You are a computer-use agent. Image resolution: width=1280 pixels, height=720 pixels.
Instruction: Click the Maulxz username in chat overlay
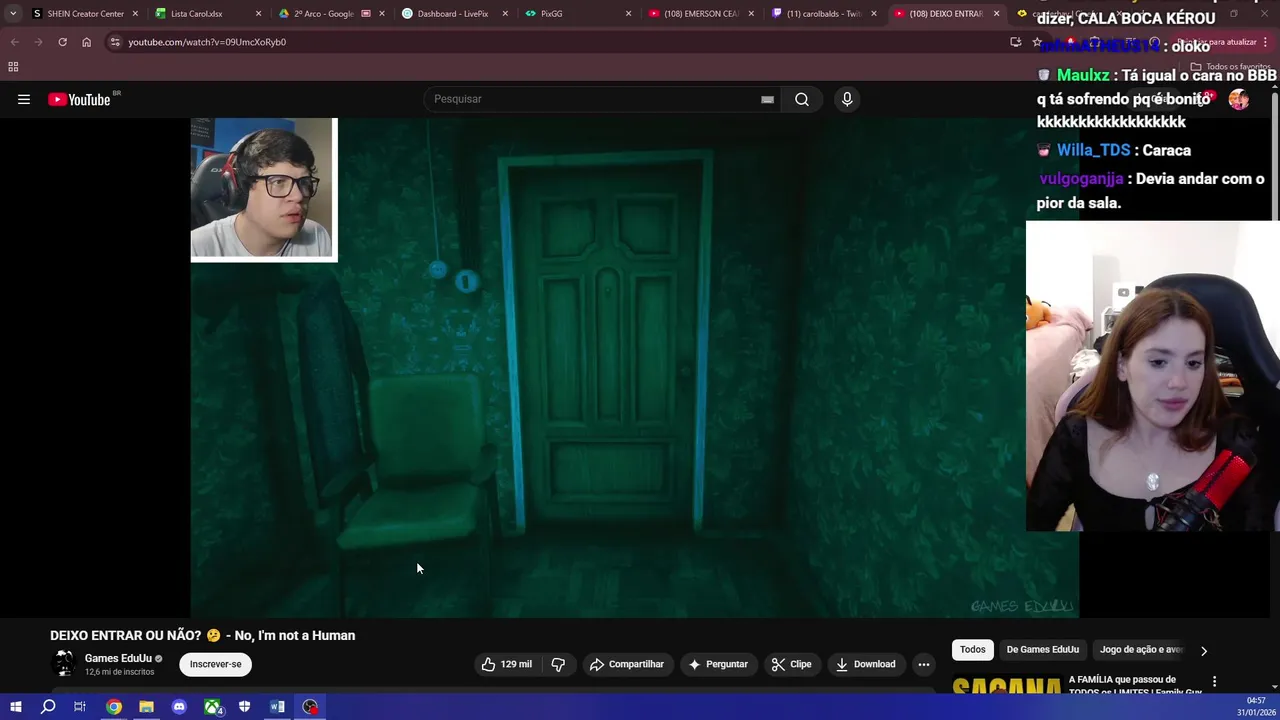pos(1083,76)
